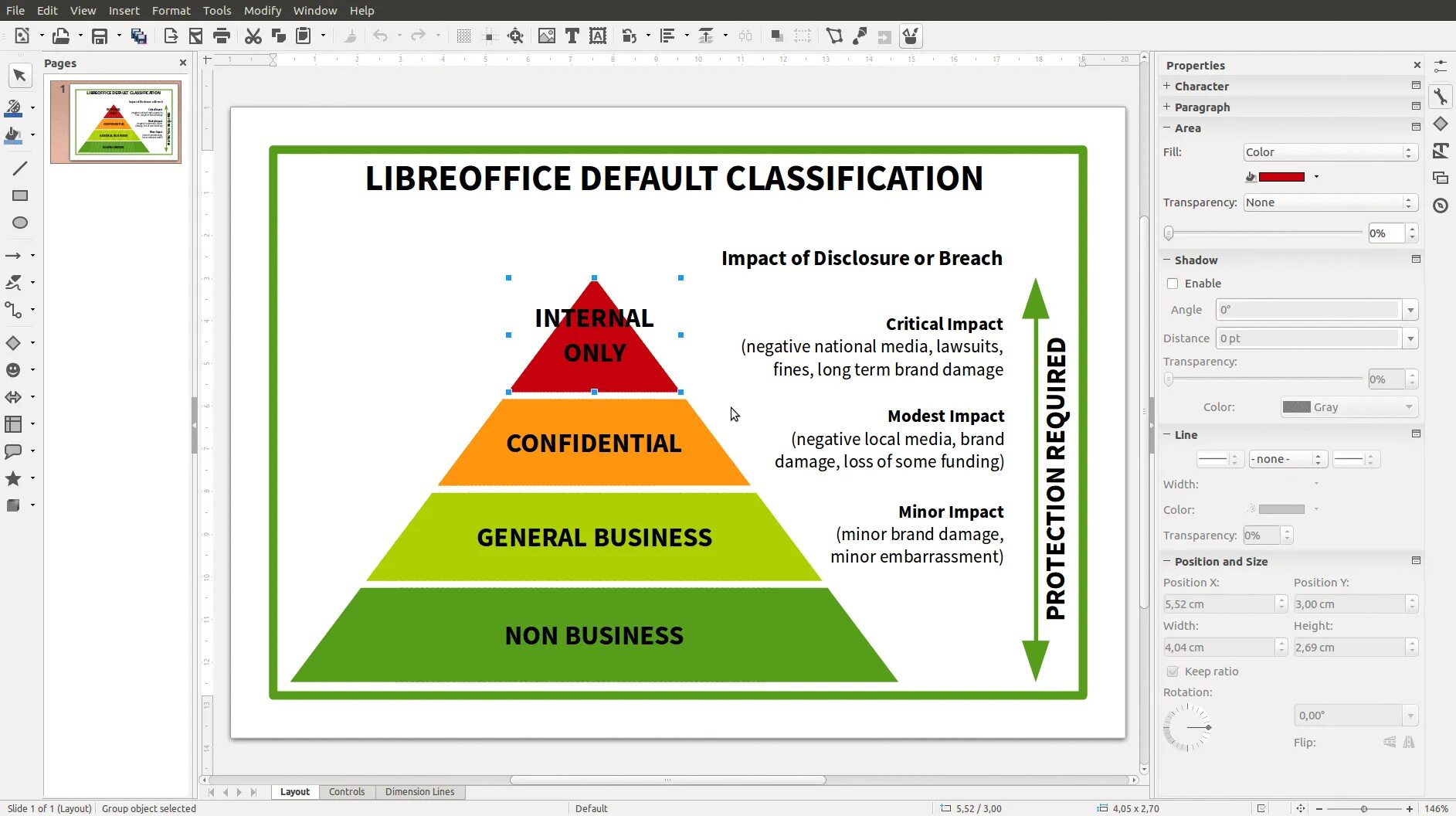Open the File menu
Viewport: 1456px width, 816px height.
15,11
